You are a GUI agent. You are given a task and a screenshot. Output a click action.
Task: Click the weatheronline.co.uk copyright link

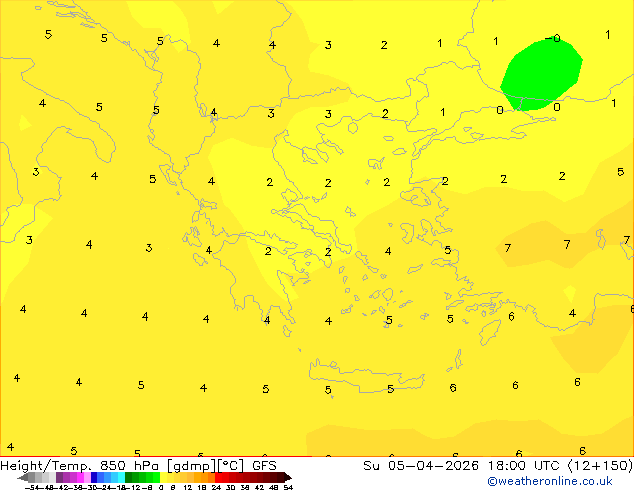(x=550, y=481)
